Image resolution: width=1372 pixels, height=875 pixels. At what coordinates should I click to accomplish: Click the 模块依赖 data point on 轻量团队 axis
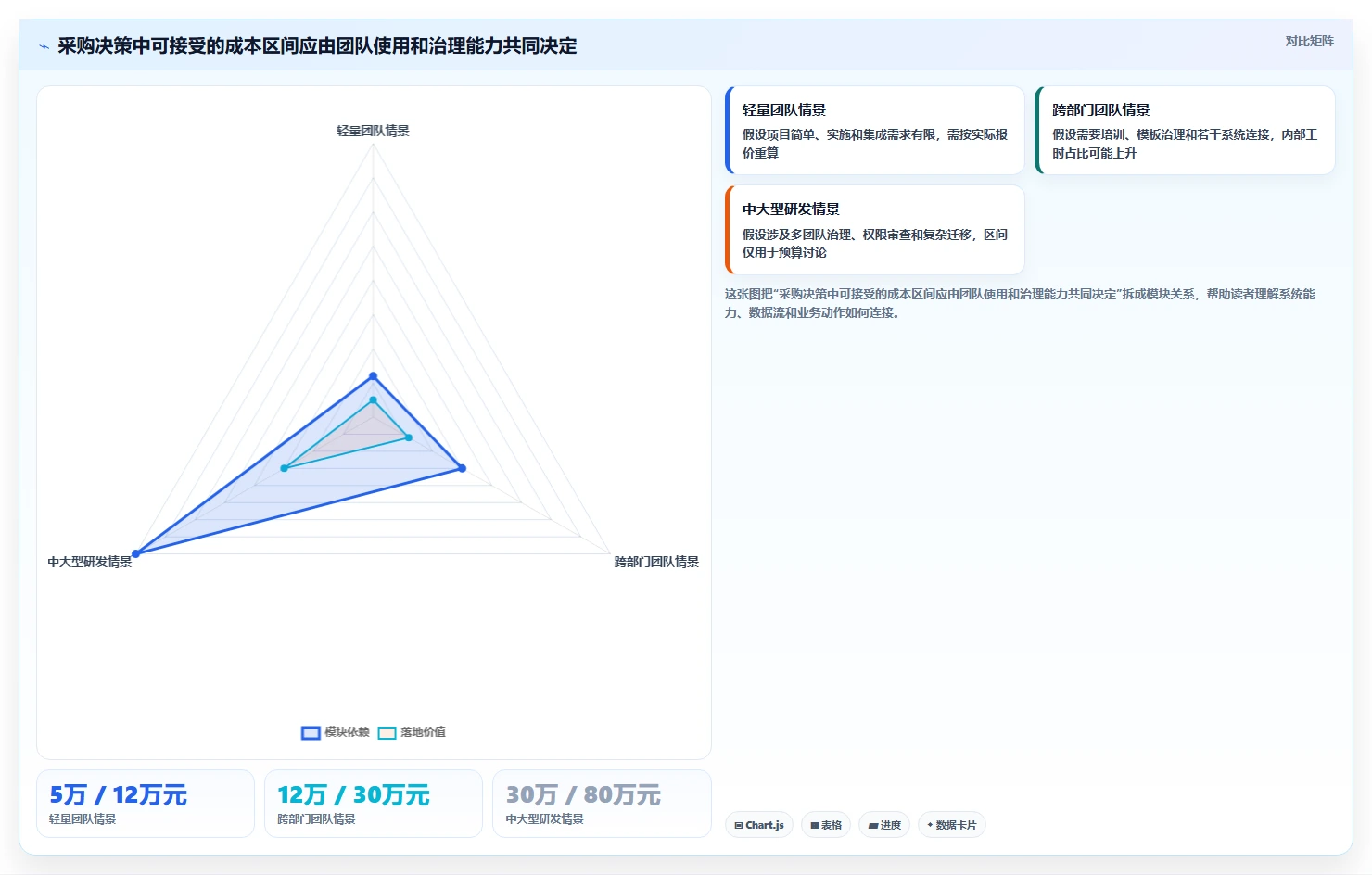pyautogui.click(x=373, y=376)
